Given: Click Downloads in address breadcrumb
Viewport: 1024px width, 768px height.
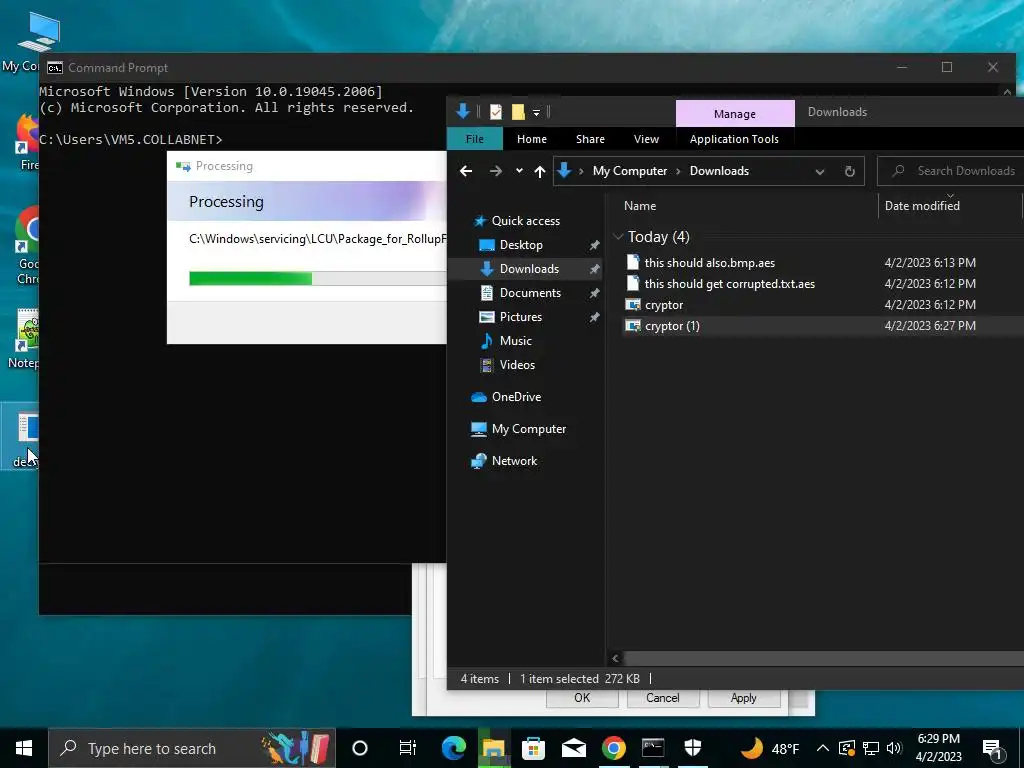Looking at the screenshot, I should click(x=719, y=171).
